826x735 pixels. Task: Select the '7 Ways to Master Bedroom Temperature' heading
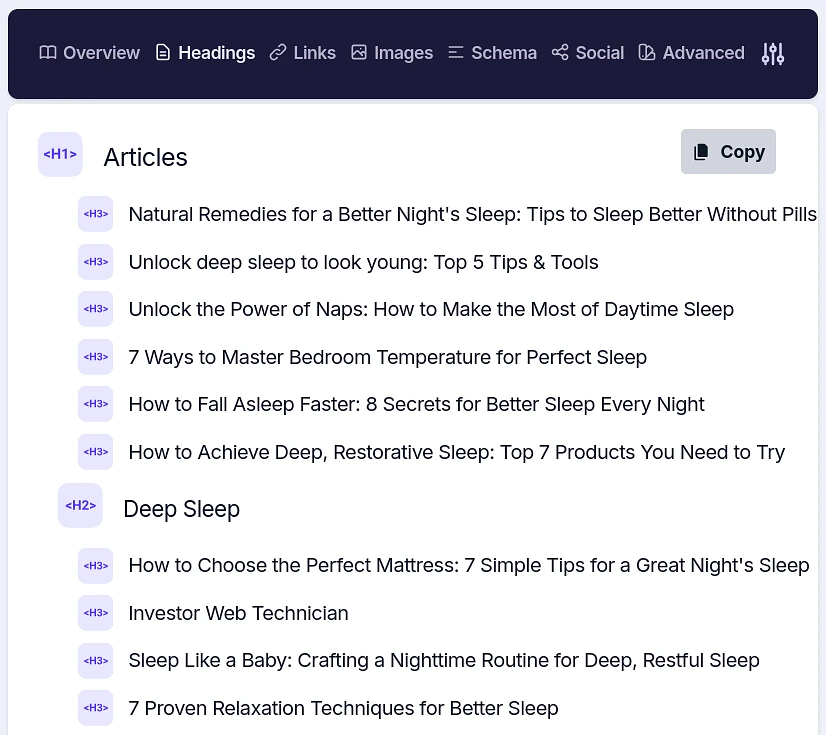pyautogui.click(x=388, y=357)
